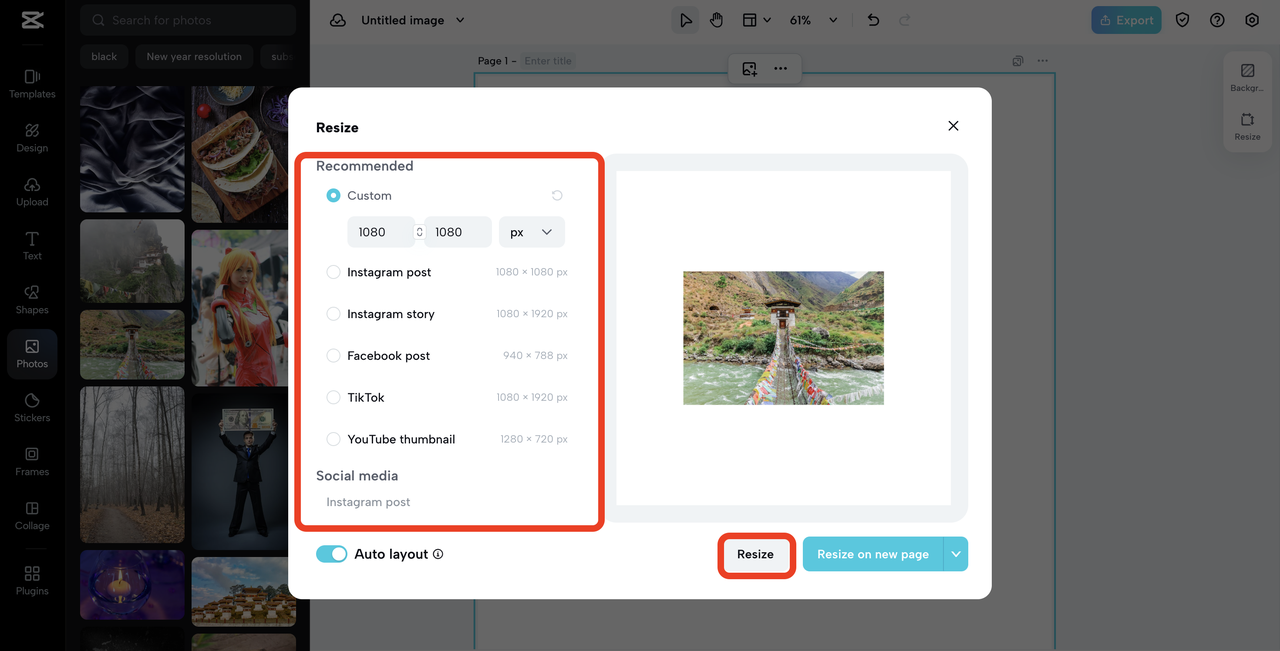Open the shield security icon
This screenshot has width=1280, height=651.
click(1183, 20)
